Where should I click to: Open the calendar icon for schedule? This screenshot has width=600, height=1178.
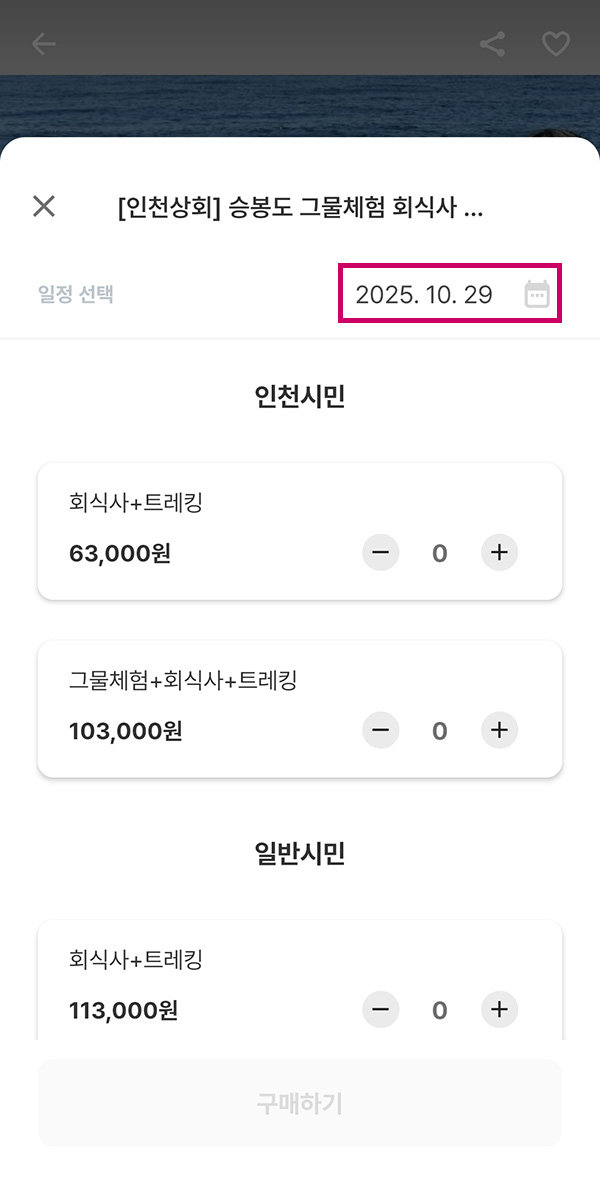click(537, 294)
